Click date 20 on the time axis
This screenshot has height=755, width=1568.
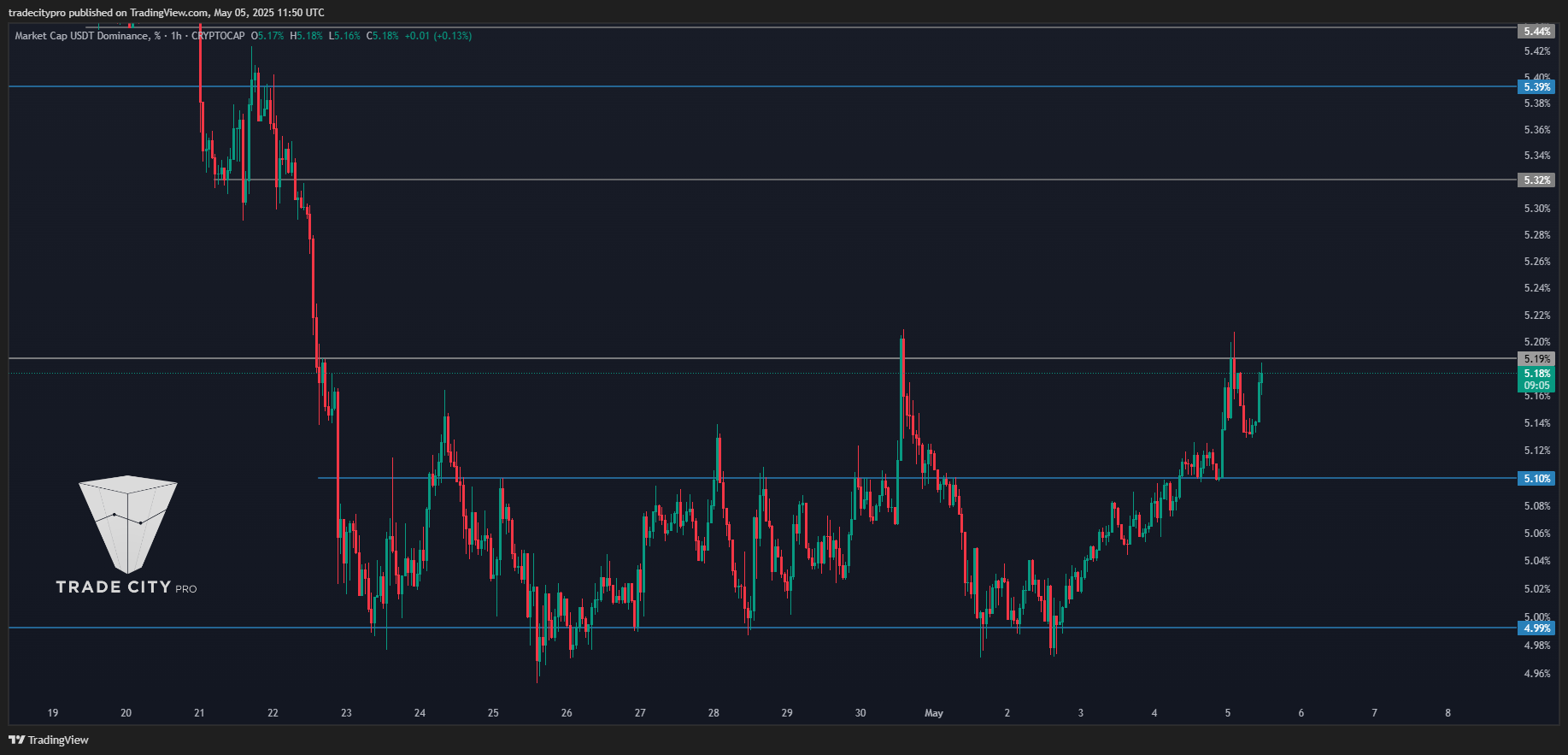click(126, 713)
